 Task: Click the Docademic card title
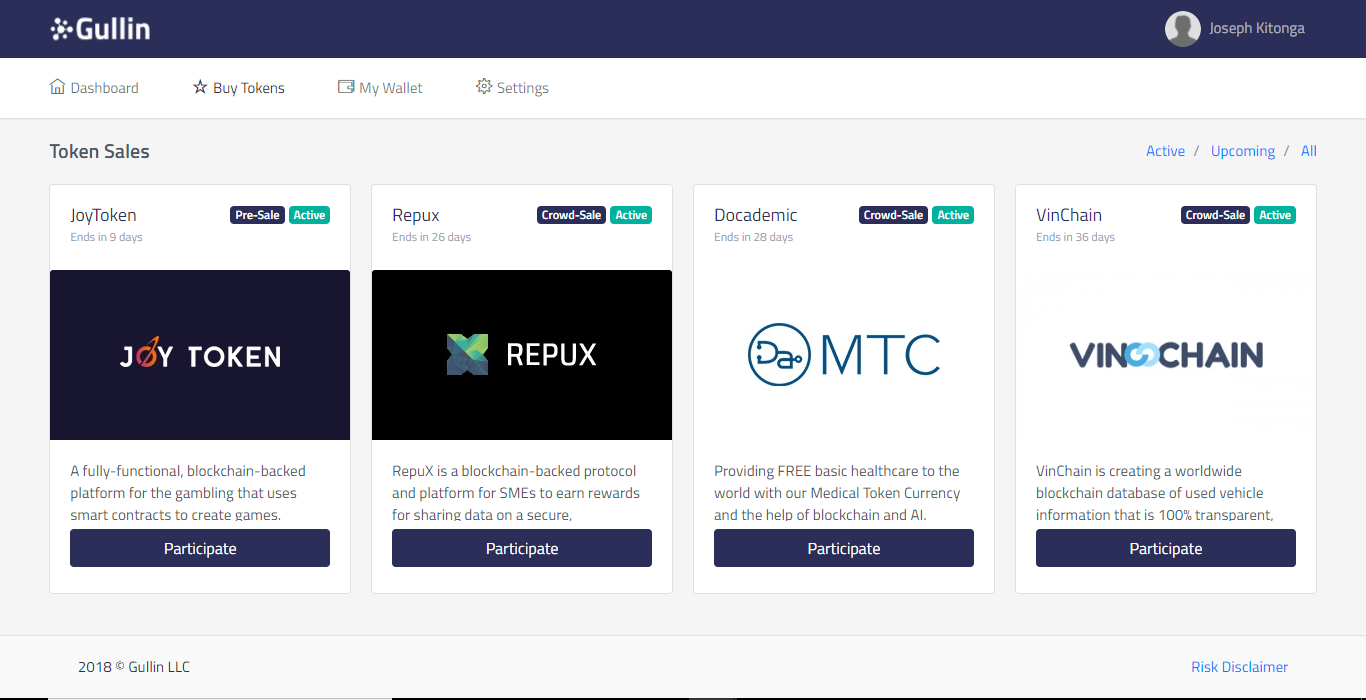[x=756, y=215]
